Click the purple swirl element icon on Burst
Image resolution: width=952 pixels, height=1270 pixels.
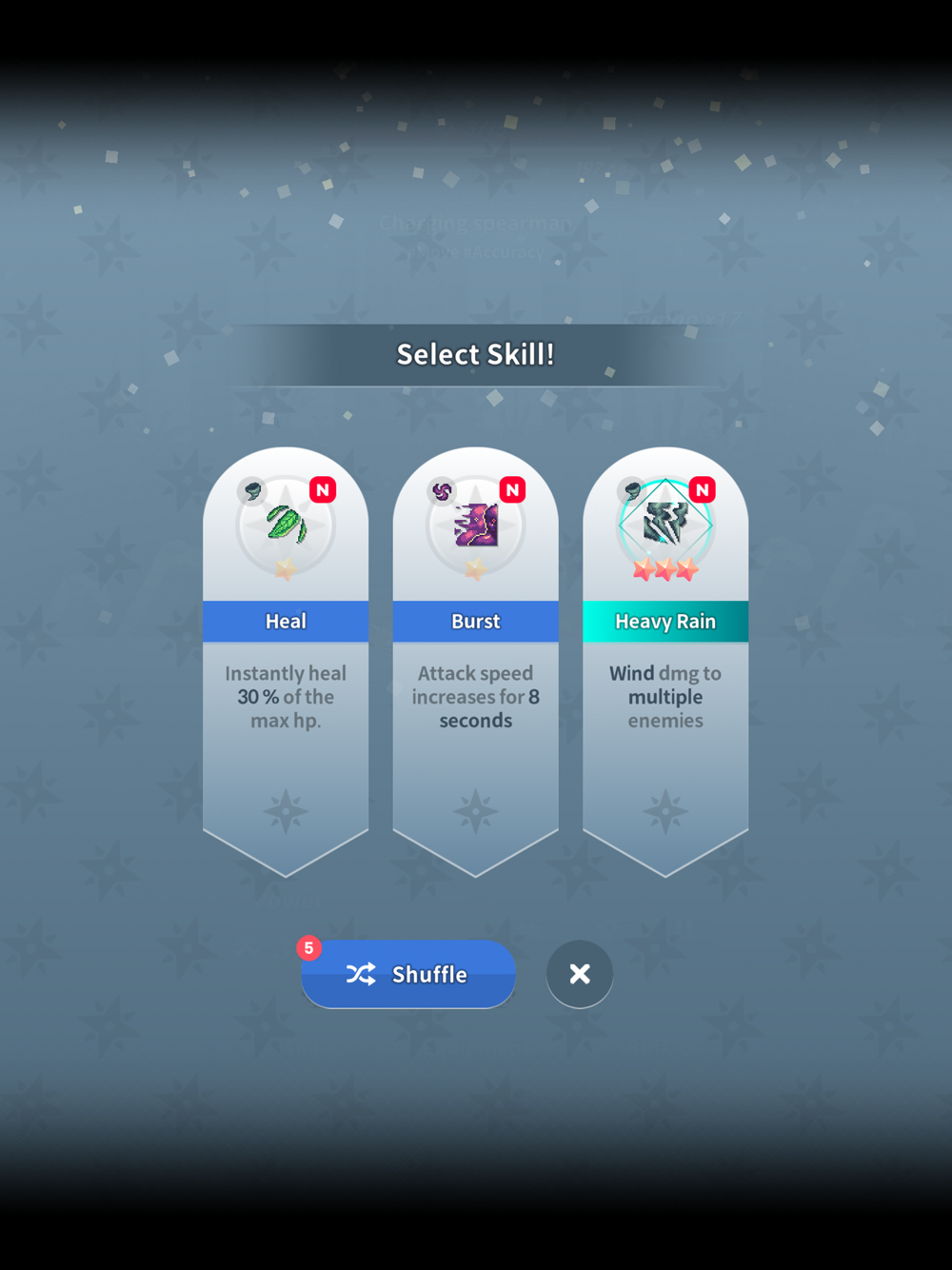pyautogui.click(x=442, y=491)
